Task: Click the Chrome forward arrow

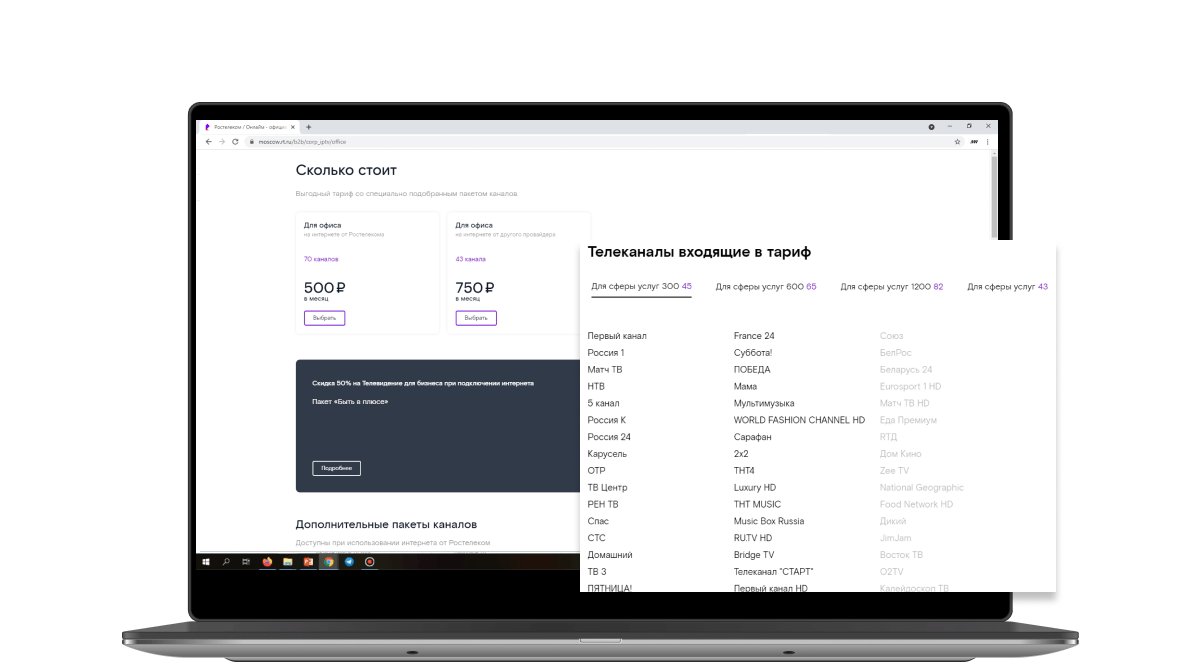Action: pos(222,142)
